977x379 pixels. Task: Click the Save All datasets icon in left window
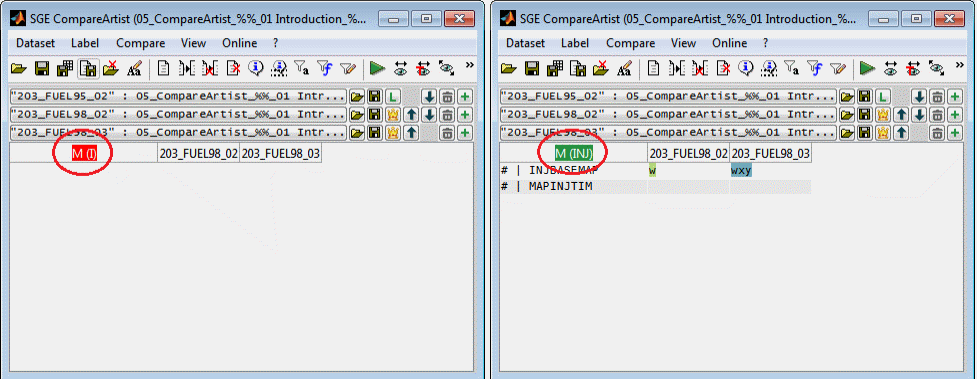coord(65,68)
